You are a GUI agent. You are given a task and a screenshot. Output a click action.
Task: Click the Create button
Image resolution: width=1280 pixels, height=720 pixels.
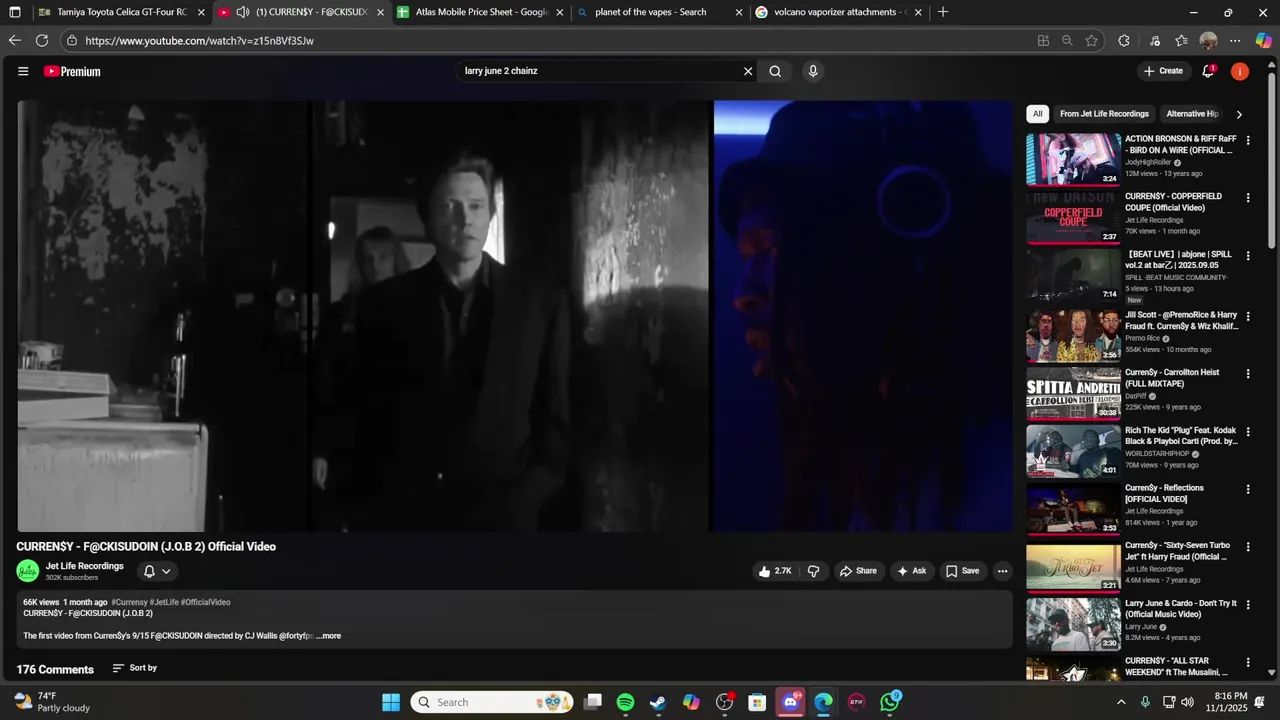coord(1164,71)
